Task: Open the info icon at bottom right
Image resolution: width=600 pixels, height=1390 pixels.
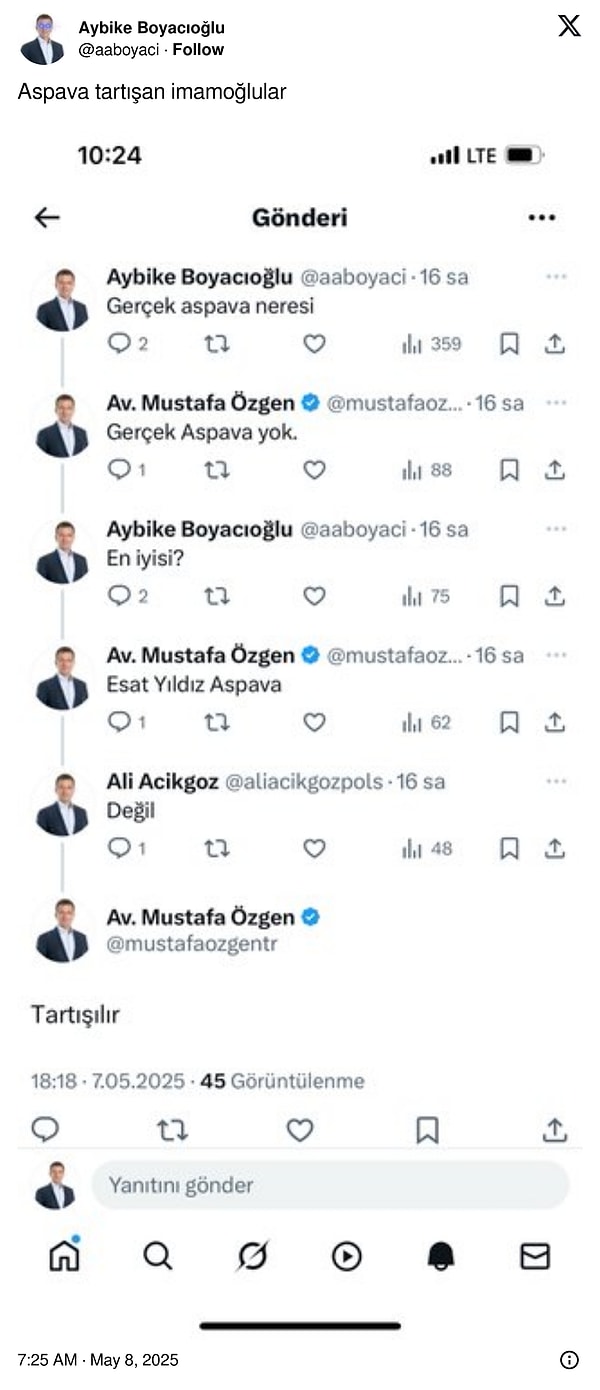Action: 569,1359
